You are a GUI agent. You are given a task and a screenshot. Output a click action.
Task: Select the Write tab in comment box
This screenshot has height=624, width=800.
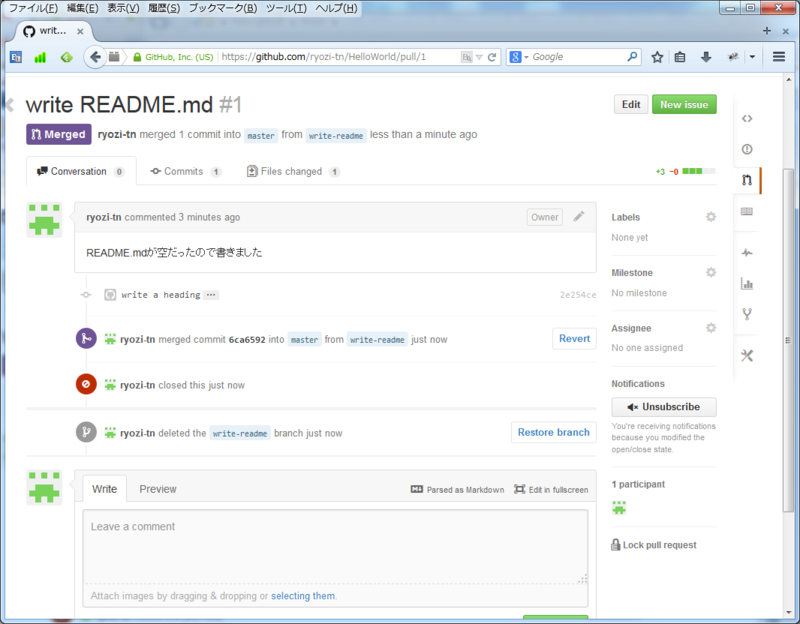tap(105, 489)
